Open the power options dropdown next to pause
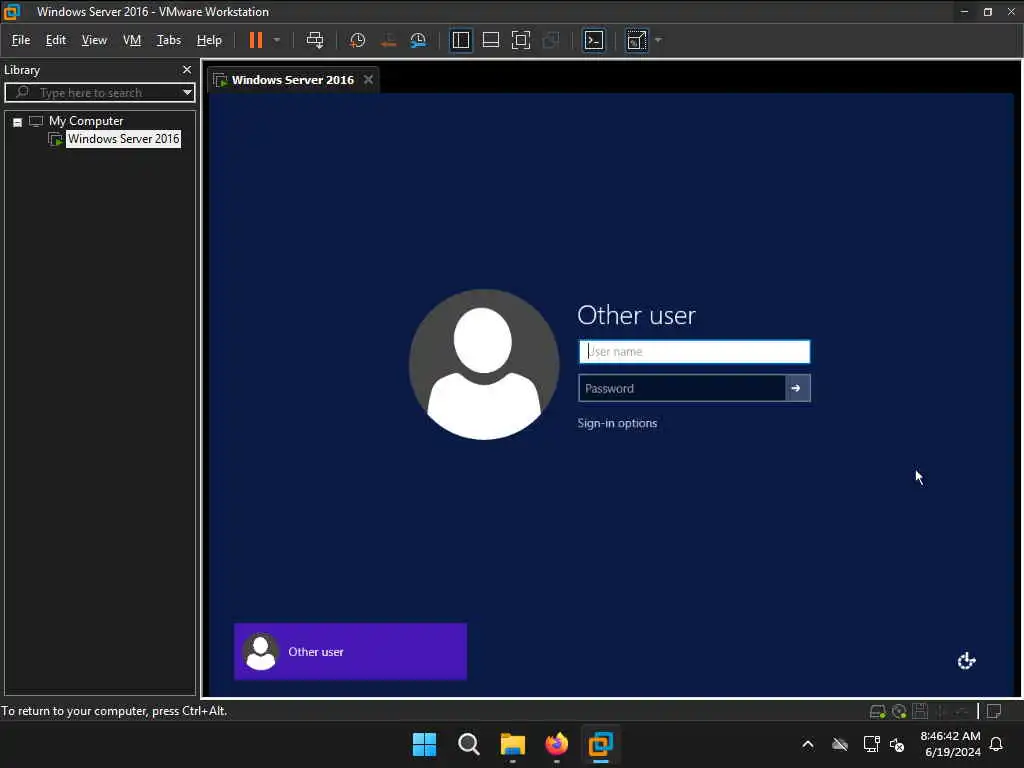Image resolution: width=1024 pixels, height=768 pixels. pos(277,40)
